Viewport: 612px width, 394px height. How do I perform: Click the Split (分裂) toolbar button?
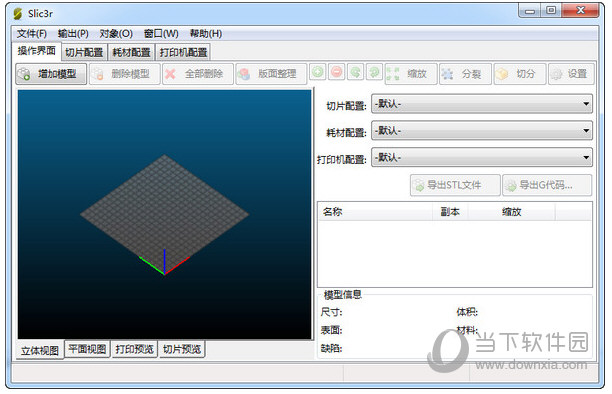pos(465,74)
